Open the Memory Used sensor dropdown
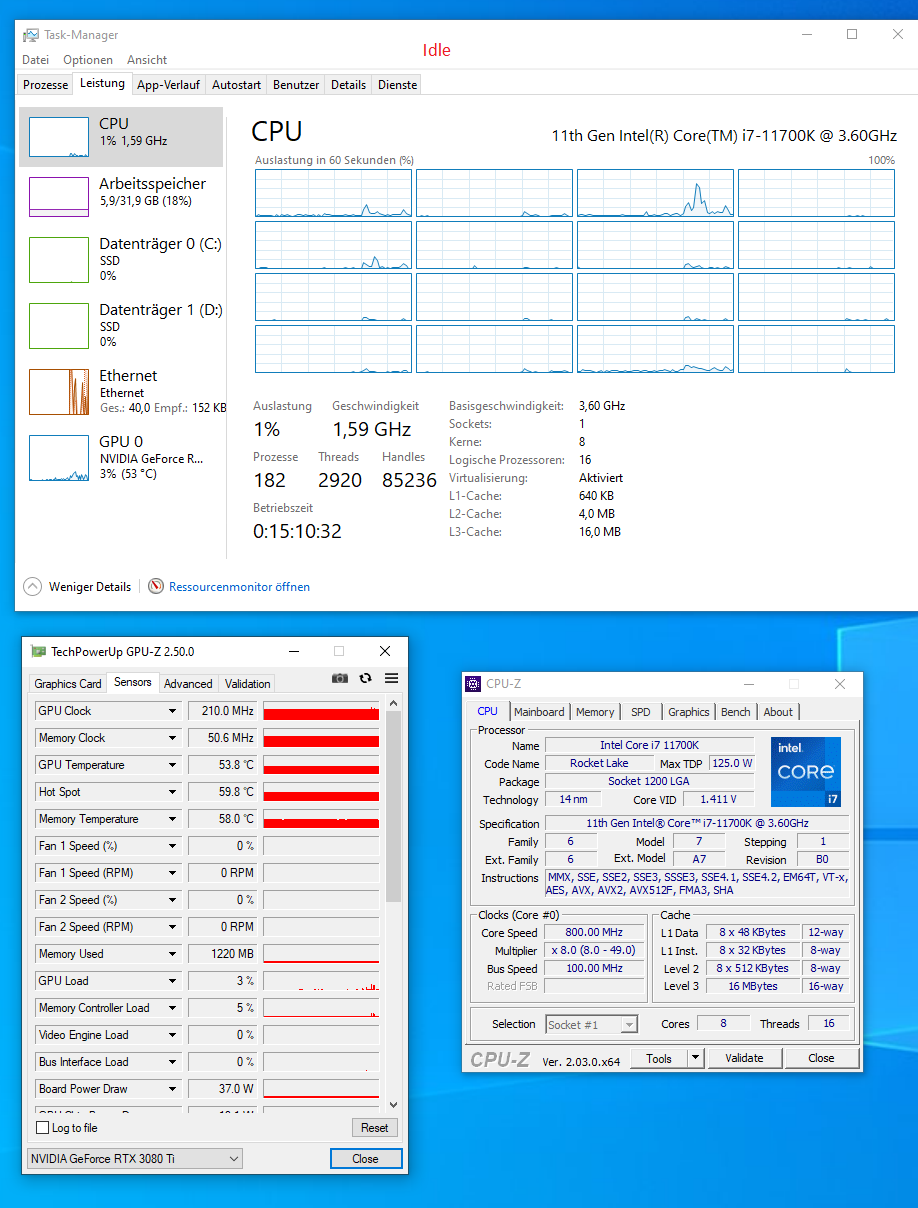 (x=172, y=954)
